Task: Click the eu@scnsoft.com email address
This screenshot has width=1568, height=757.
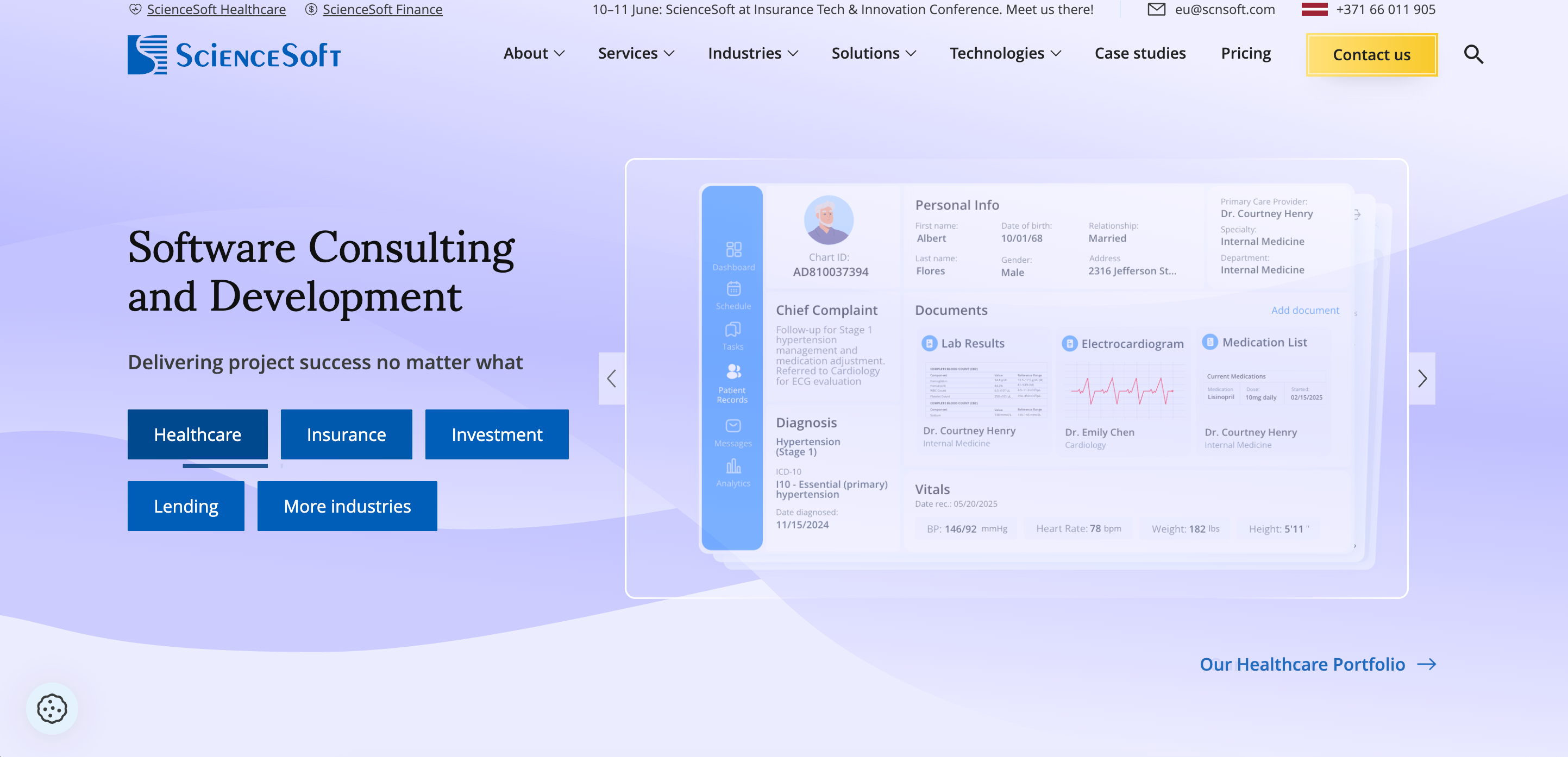Action: 1225,9
